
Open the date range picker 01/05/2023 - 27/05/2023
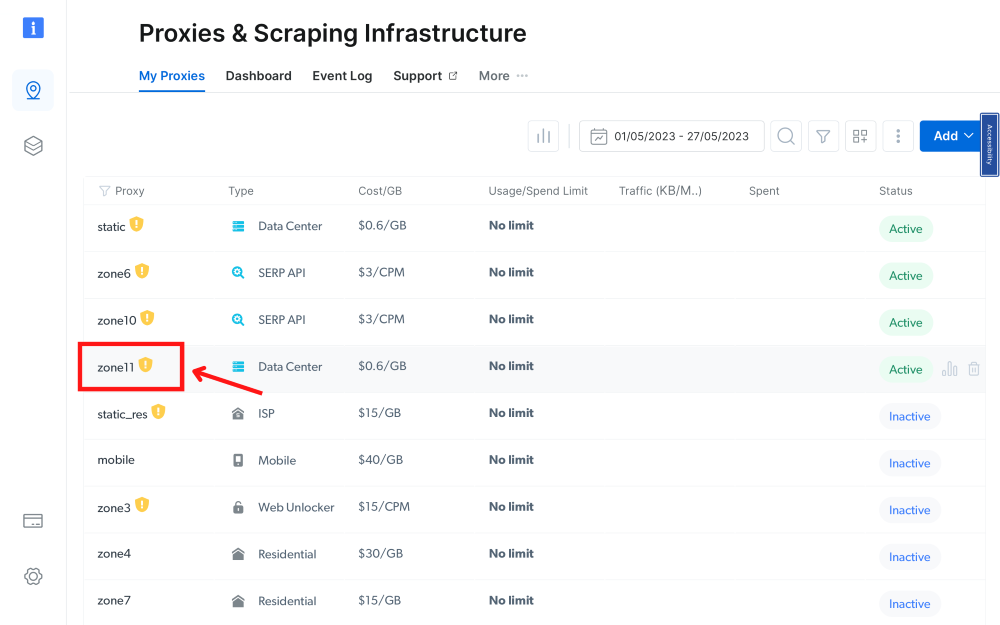click(x=671, y=136)
